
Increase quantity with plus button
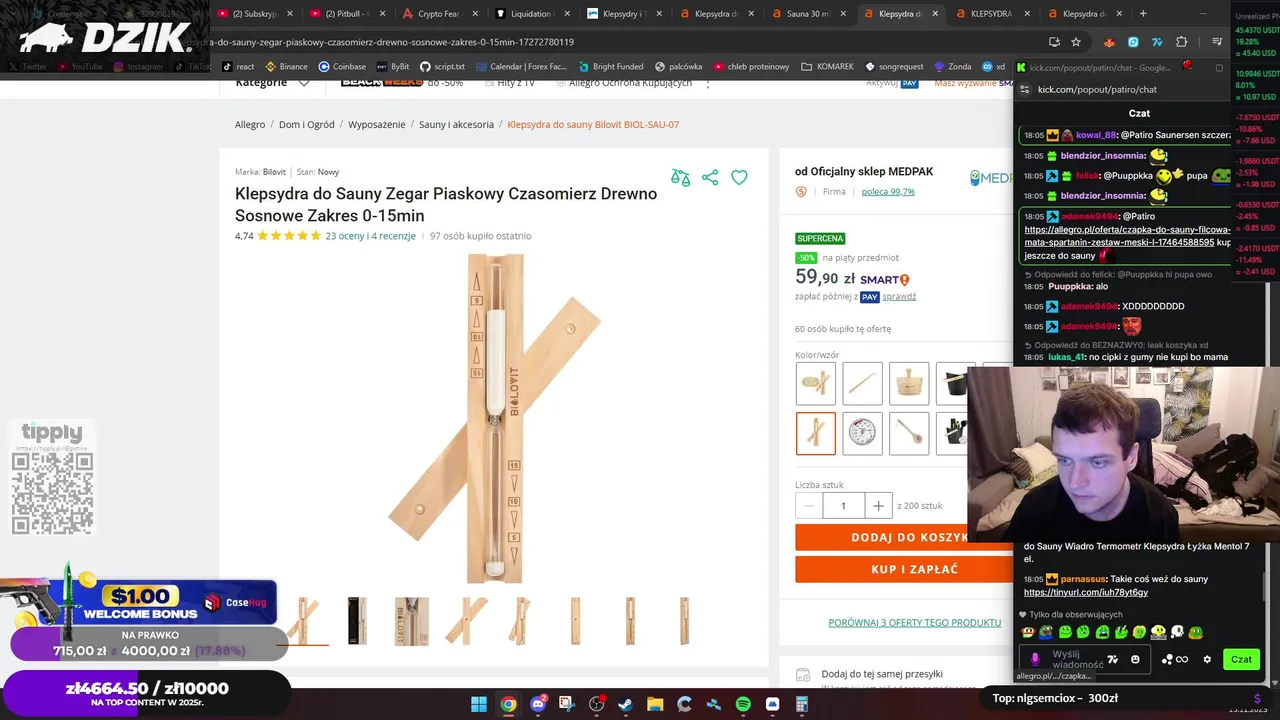(x=878, y=506)
